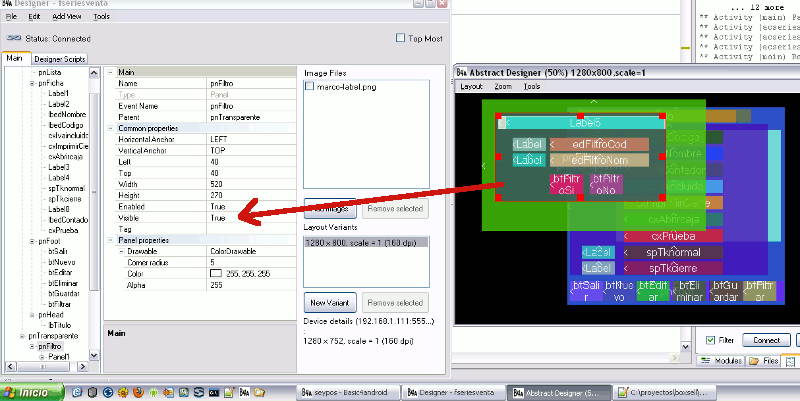Select edFiltroCod view in Abstract Designer
The width and height of the screenshot is (800, 401).
pyautogui.click(x=598, y=144)
